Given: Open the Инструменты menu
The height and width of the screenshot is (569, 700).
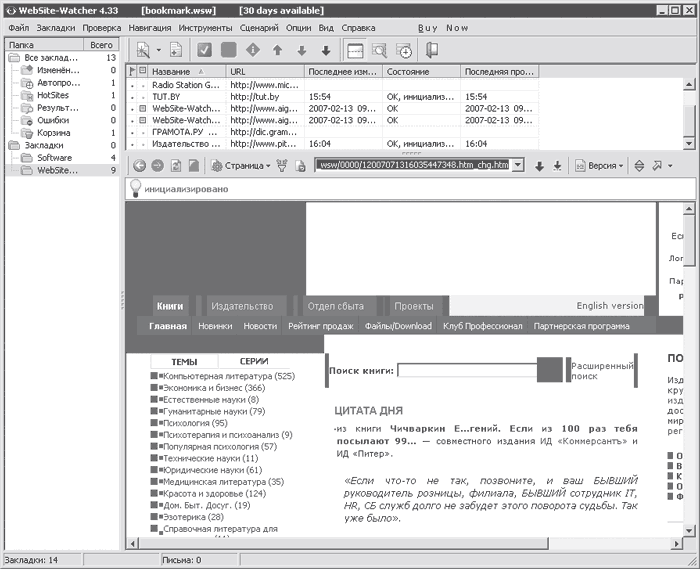Looking at the screenshot, I should click(205, 28).
